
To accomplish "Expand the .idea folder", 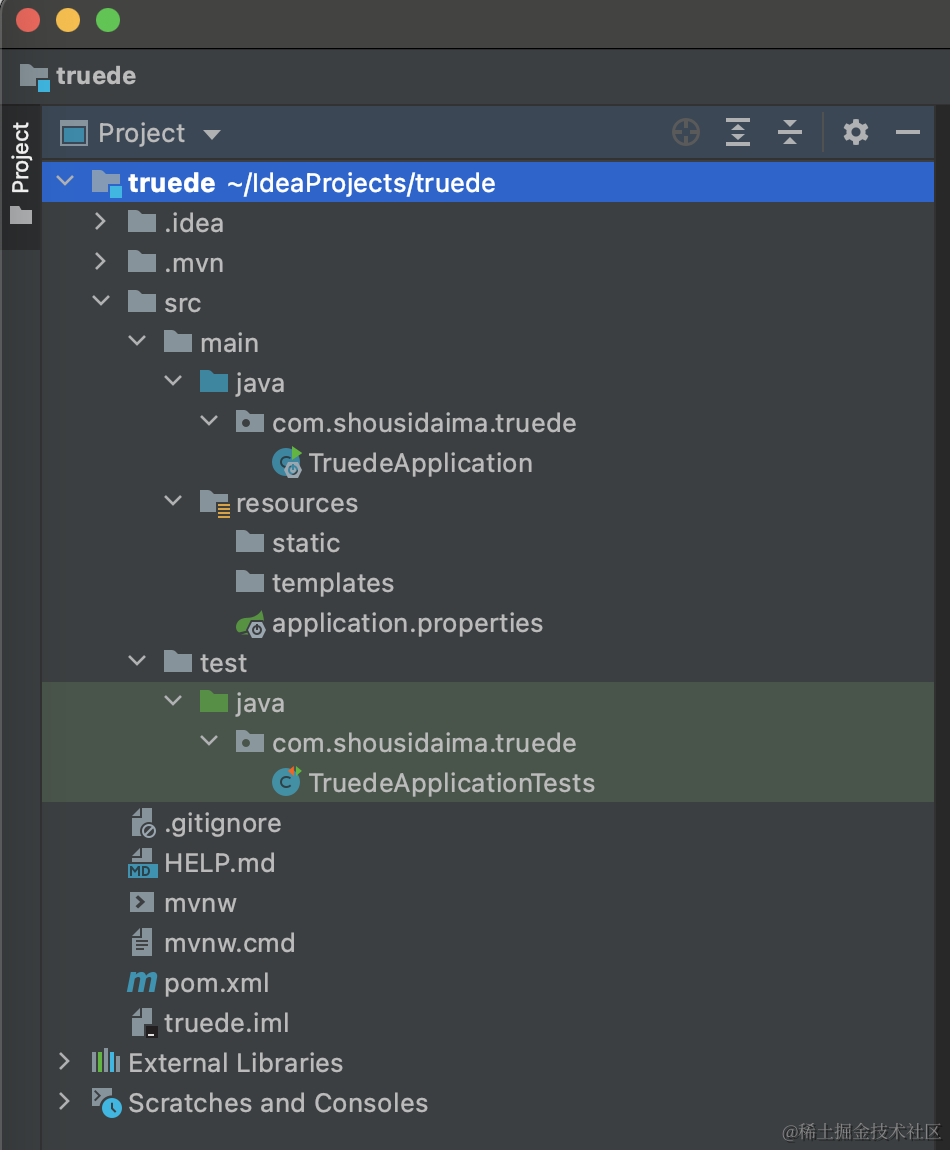I will coord(101,221).
